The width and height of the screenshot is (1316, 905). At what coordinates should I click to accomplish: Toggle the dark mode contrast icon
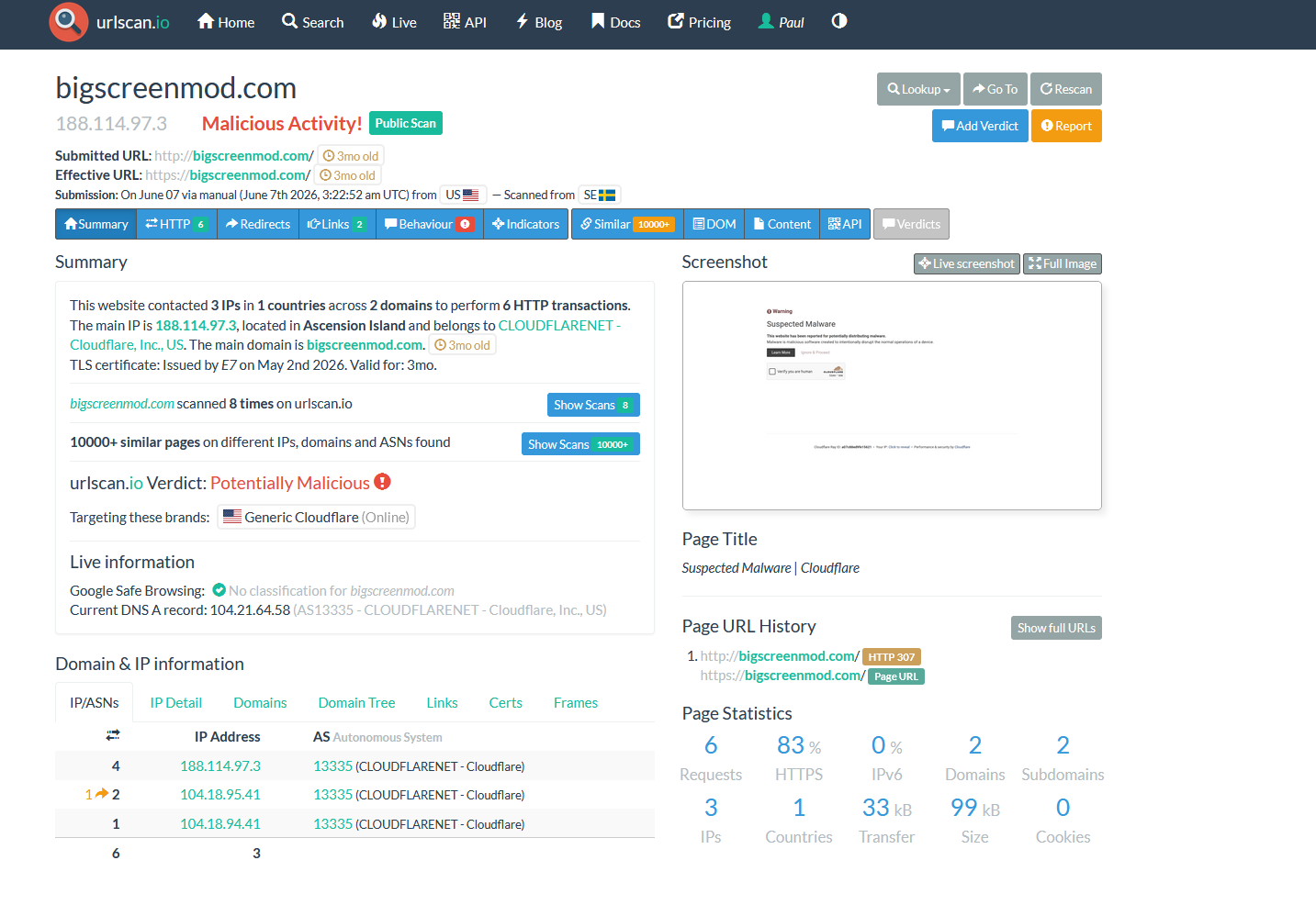[839, 21]
